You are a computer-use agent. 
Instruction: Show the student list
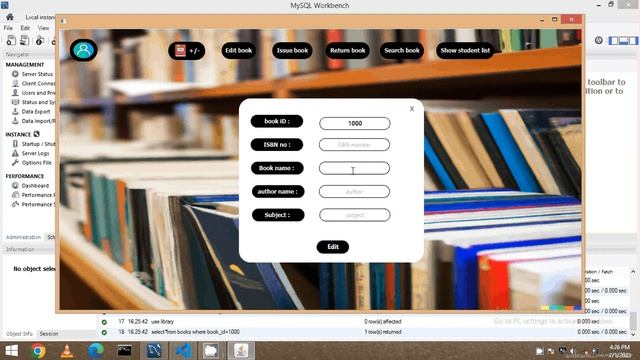point(465,51)
